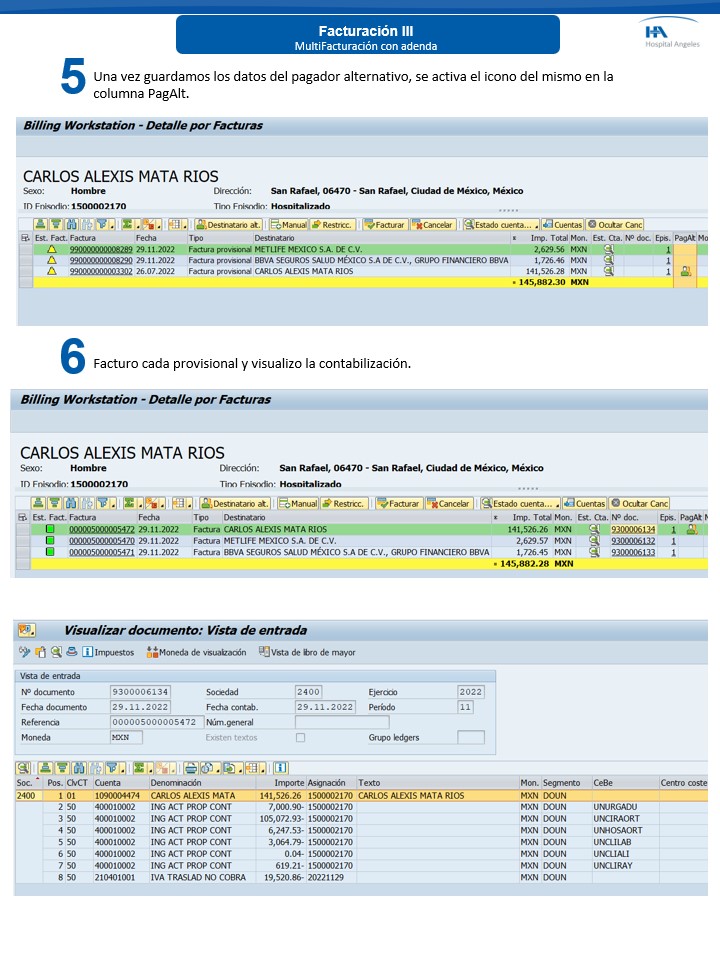This screenshot has width=720, height=960.
Task: Click account status icon for invoice 000005000005471
Action: [x=594, y=552]
